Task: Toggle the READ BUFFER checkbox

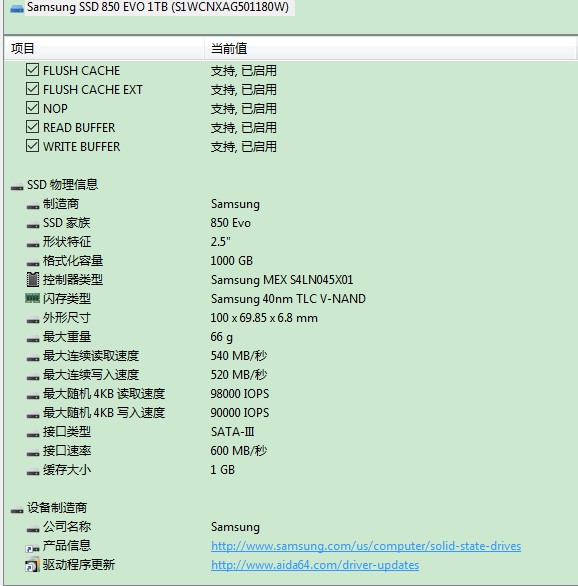Action: tap(33, 127)
